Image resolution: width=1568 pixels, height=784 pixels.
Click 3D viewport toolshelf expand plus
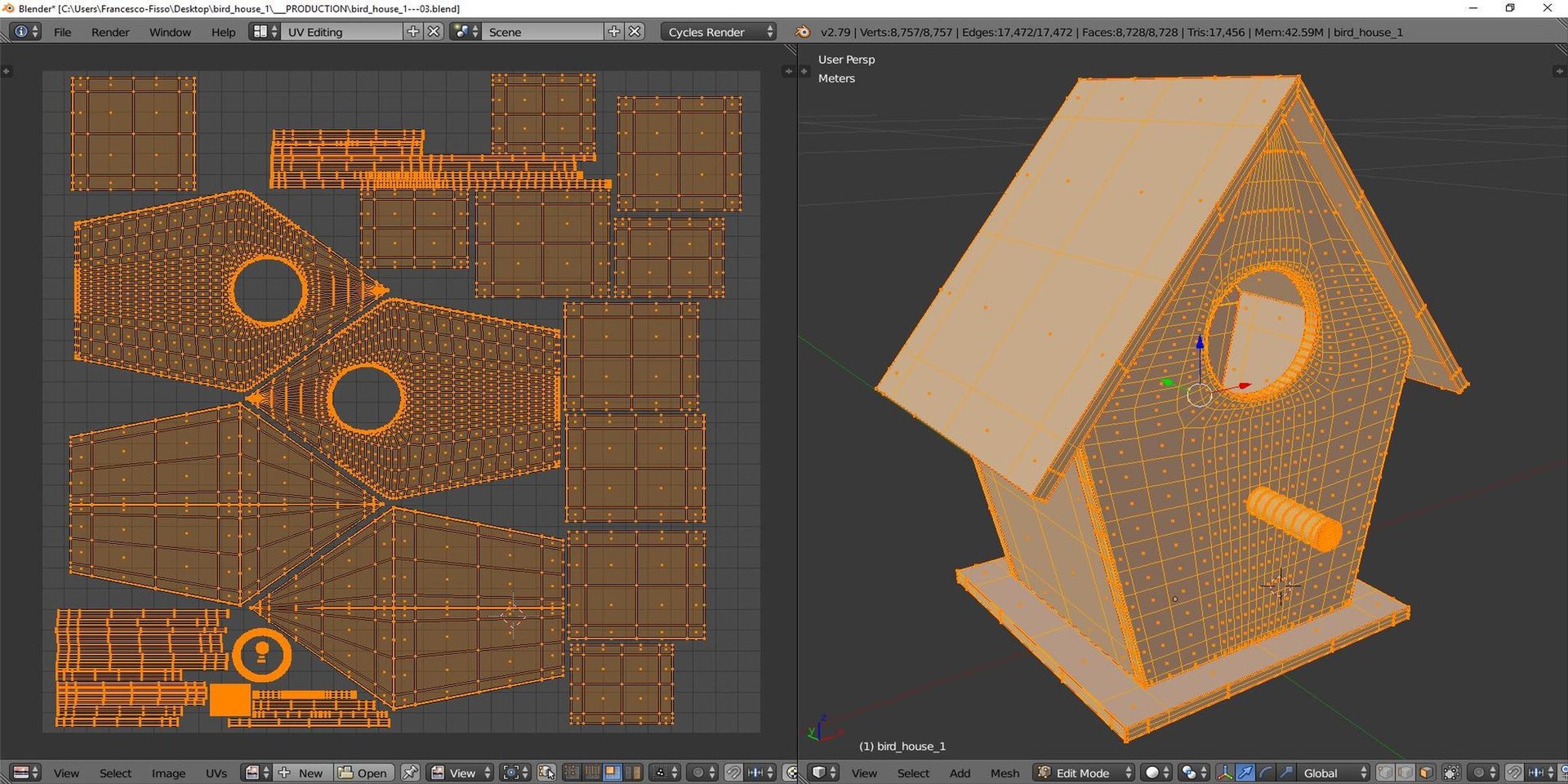[x=804, y=72]
